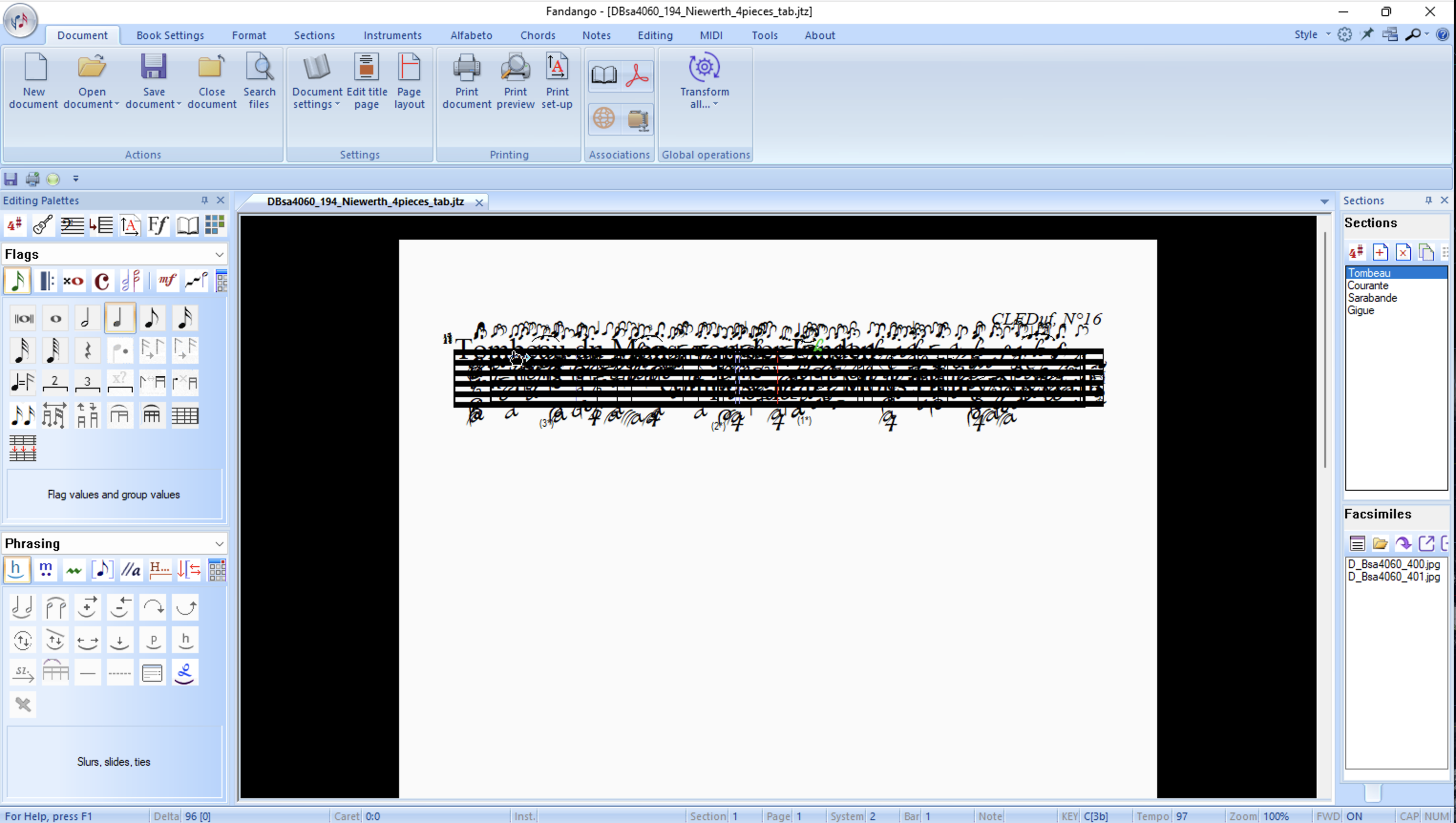Image resolution: width=1456 pixels, height=823 pixels.
Task: Close the DBsa4060 document tab
Action: click(x=479, y=202)
